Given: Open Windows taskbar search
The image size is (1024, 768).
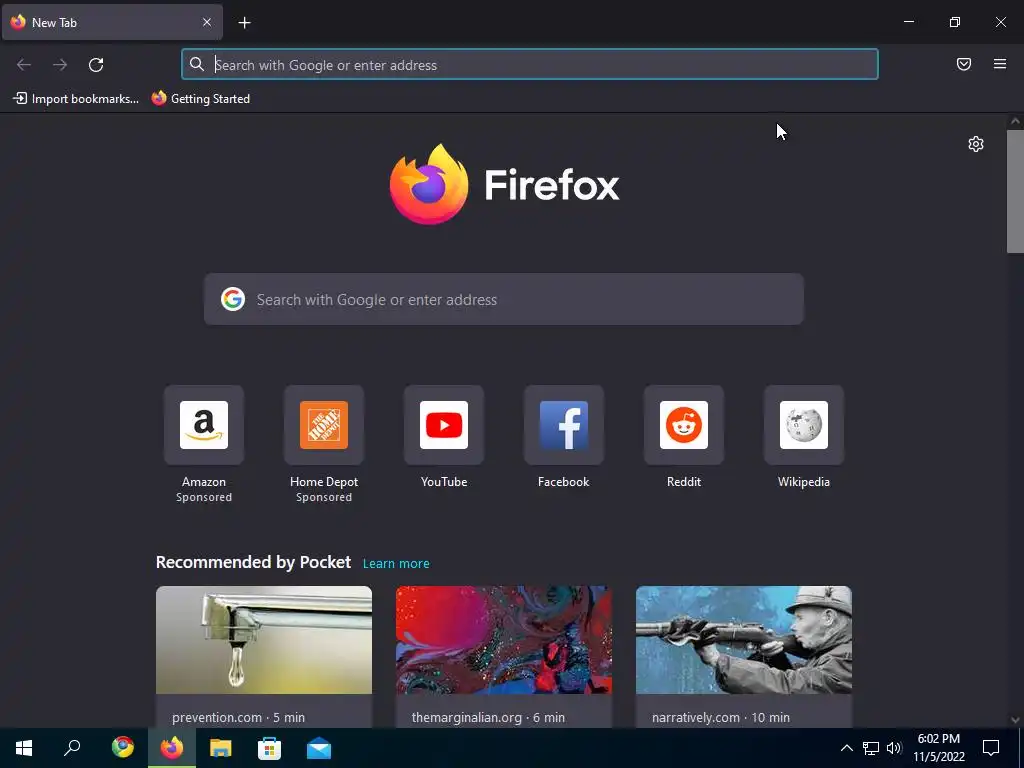Looking at the screenshot, I should [72, 748].
